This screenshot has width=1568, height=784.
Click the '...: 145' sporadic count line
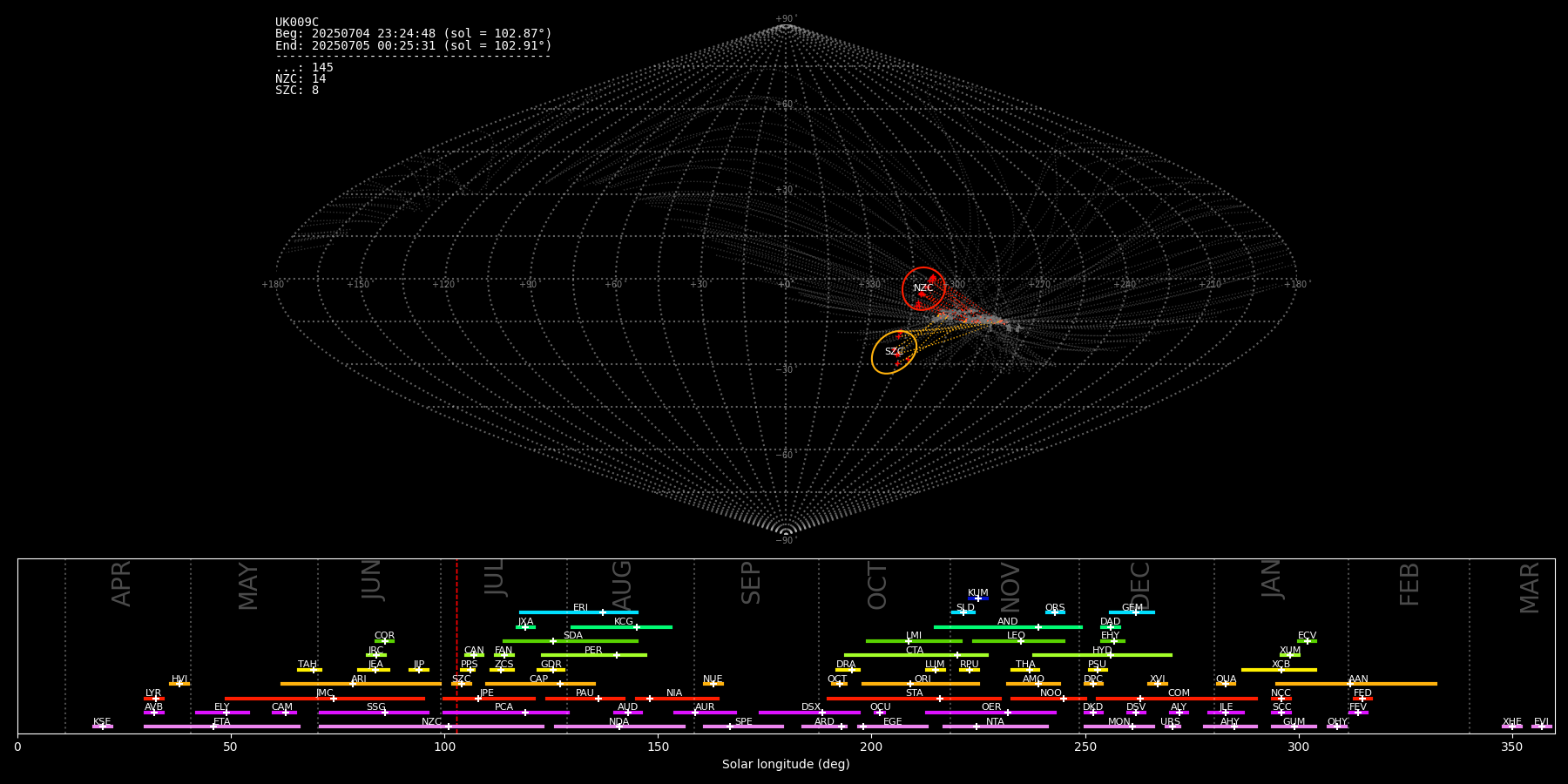point(304,67)
